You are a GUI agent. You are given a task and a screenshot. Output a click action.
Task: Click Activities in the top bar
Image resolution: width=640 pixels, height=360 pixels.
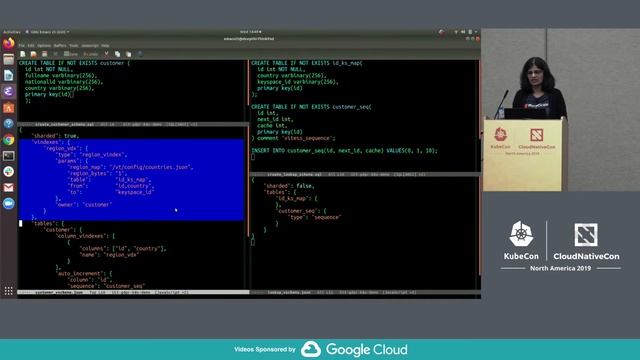click(x=12, y=32)
